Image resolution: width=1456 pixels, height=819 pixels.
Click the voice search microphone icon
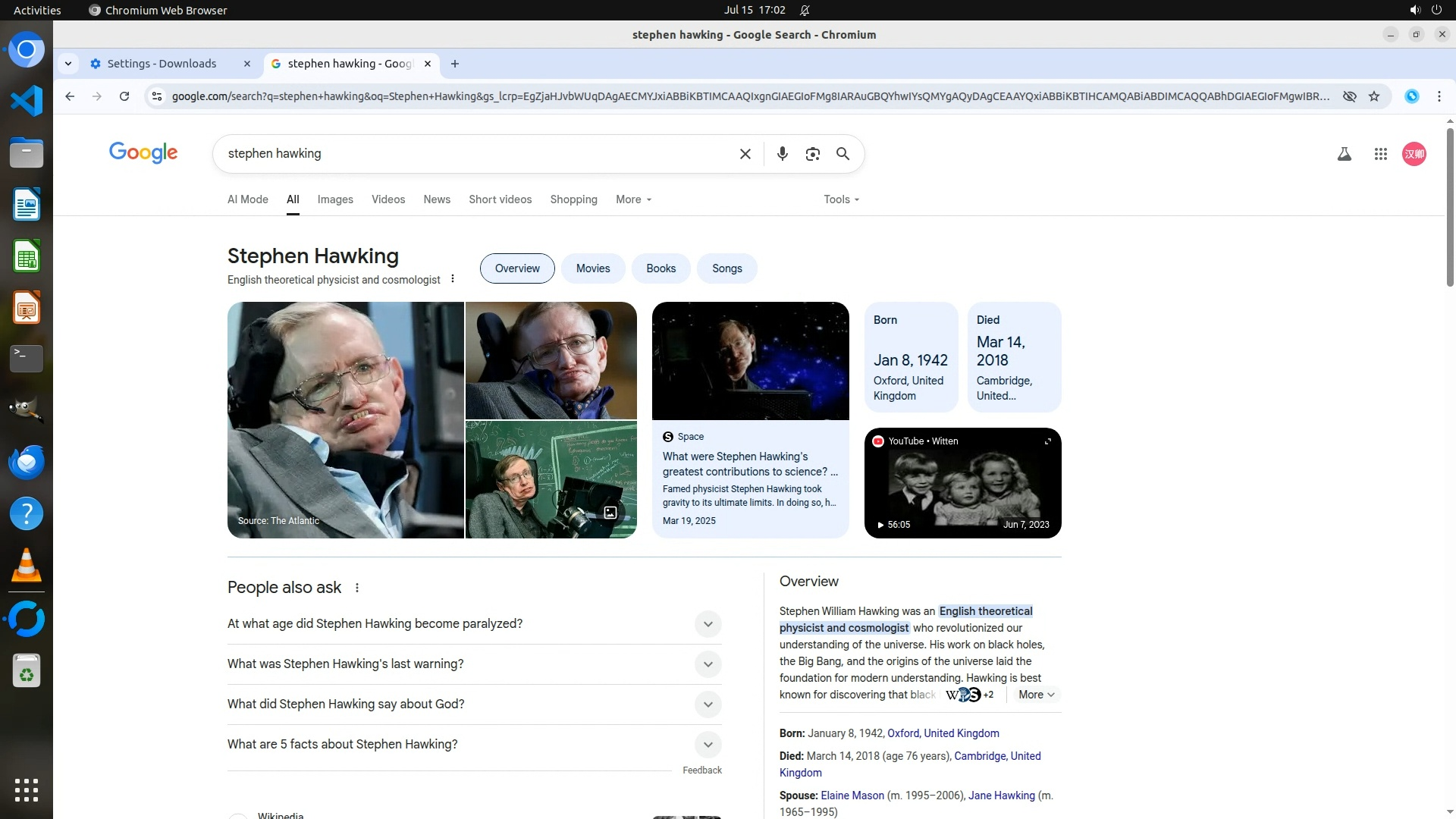pos(782,154)
